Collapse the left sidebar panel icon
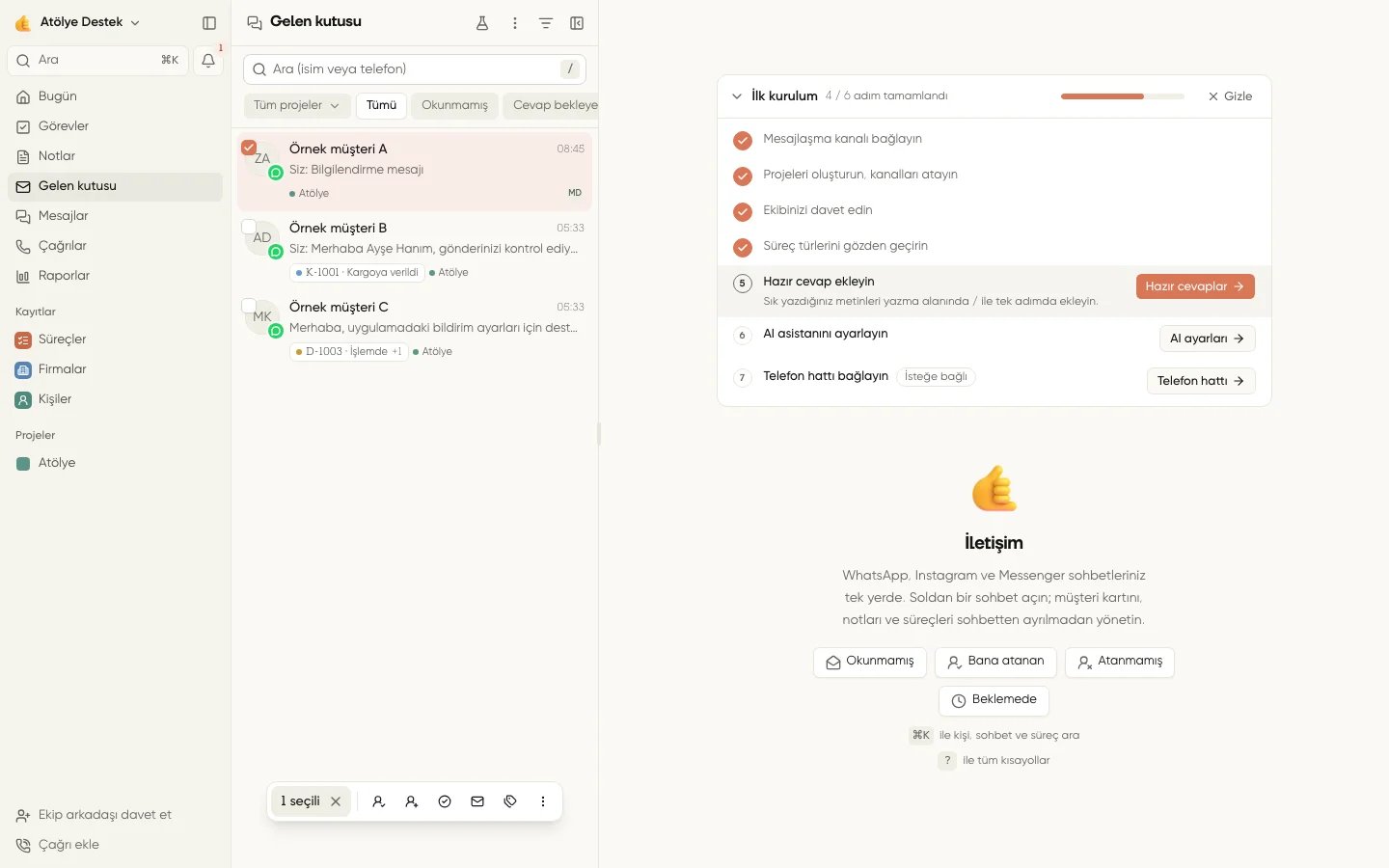 (209, 22)
